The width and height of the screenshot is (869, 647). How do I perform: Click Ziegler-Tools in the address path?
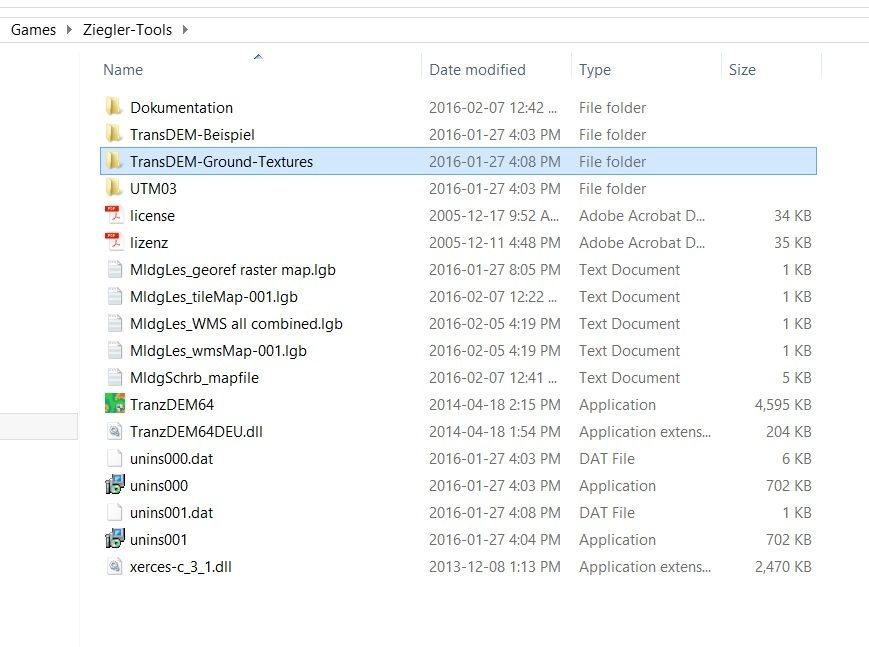tap(127, 30)
